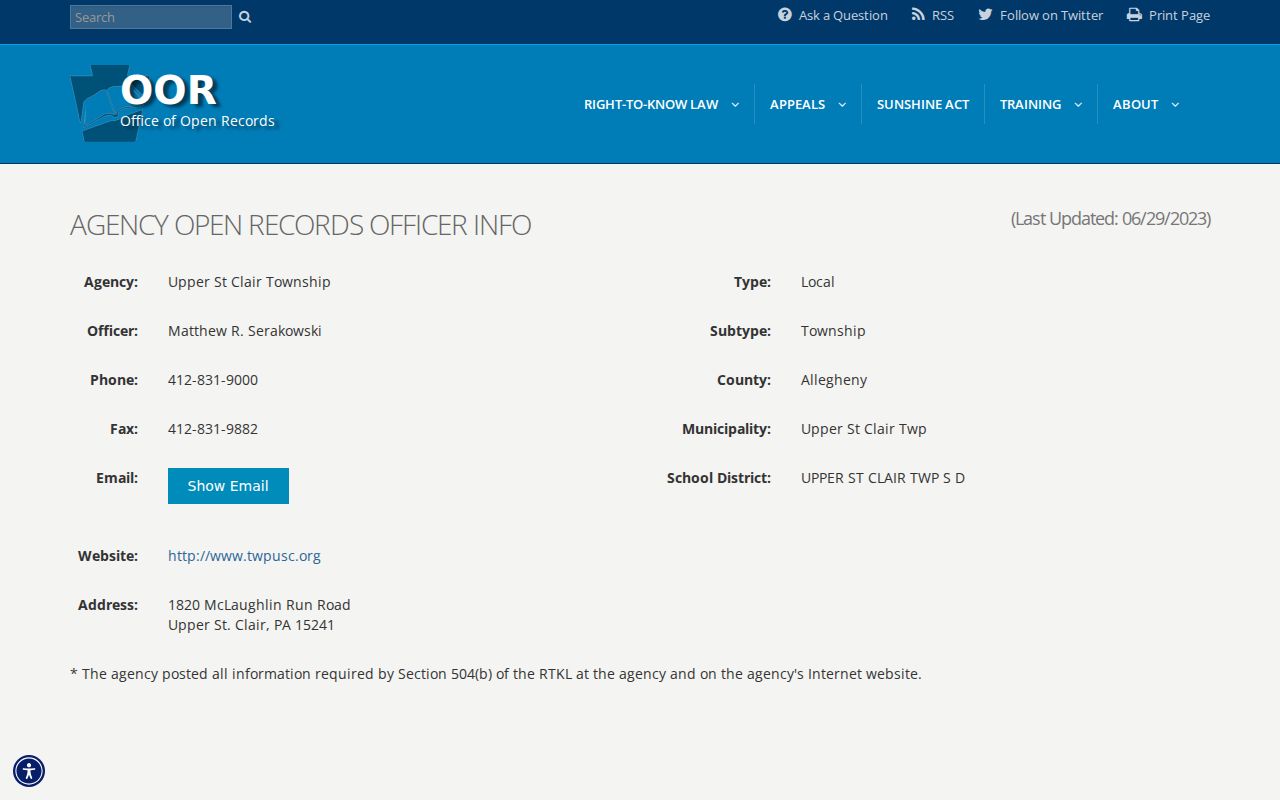The image size is (1280, 800).
Task: Click the RSS feed icon
Action: click(x=918, y=15)
